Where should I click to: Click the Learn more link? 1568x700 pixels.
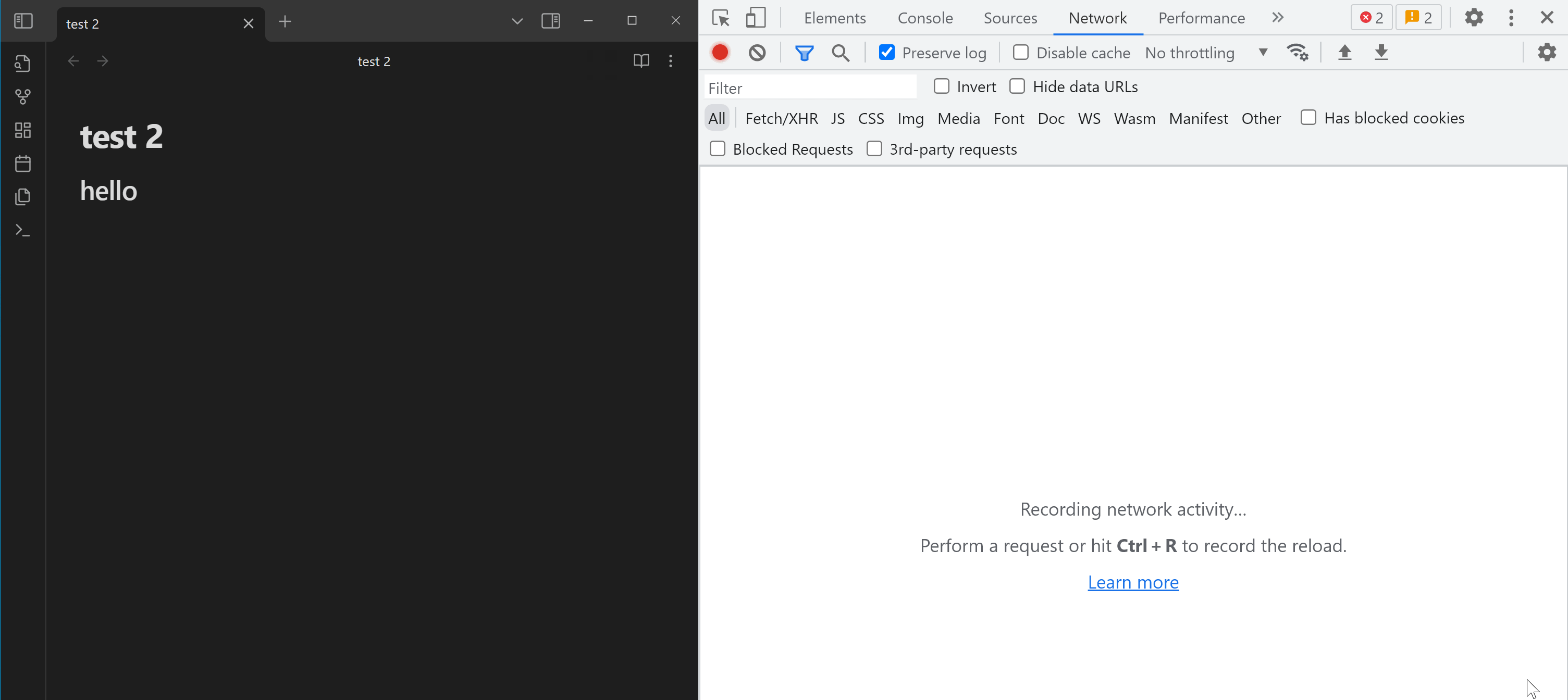pos(1133,583)
